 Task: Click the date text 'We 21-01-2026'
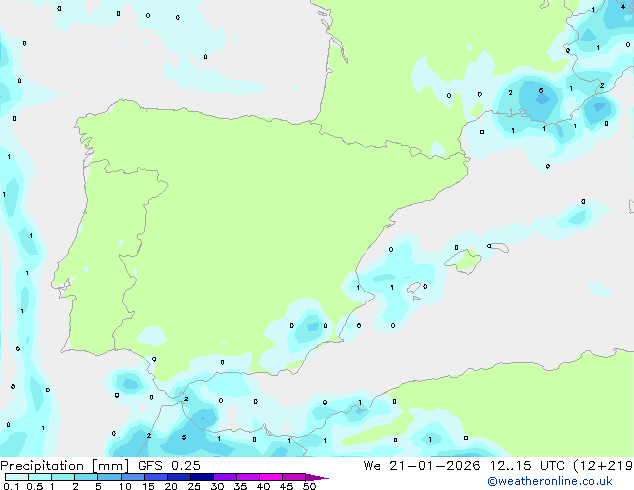coord(422,466)
